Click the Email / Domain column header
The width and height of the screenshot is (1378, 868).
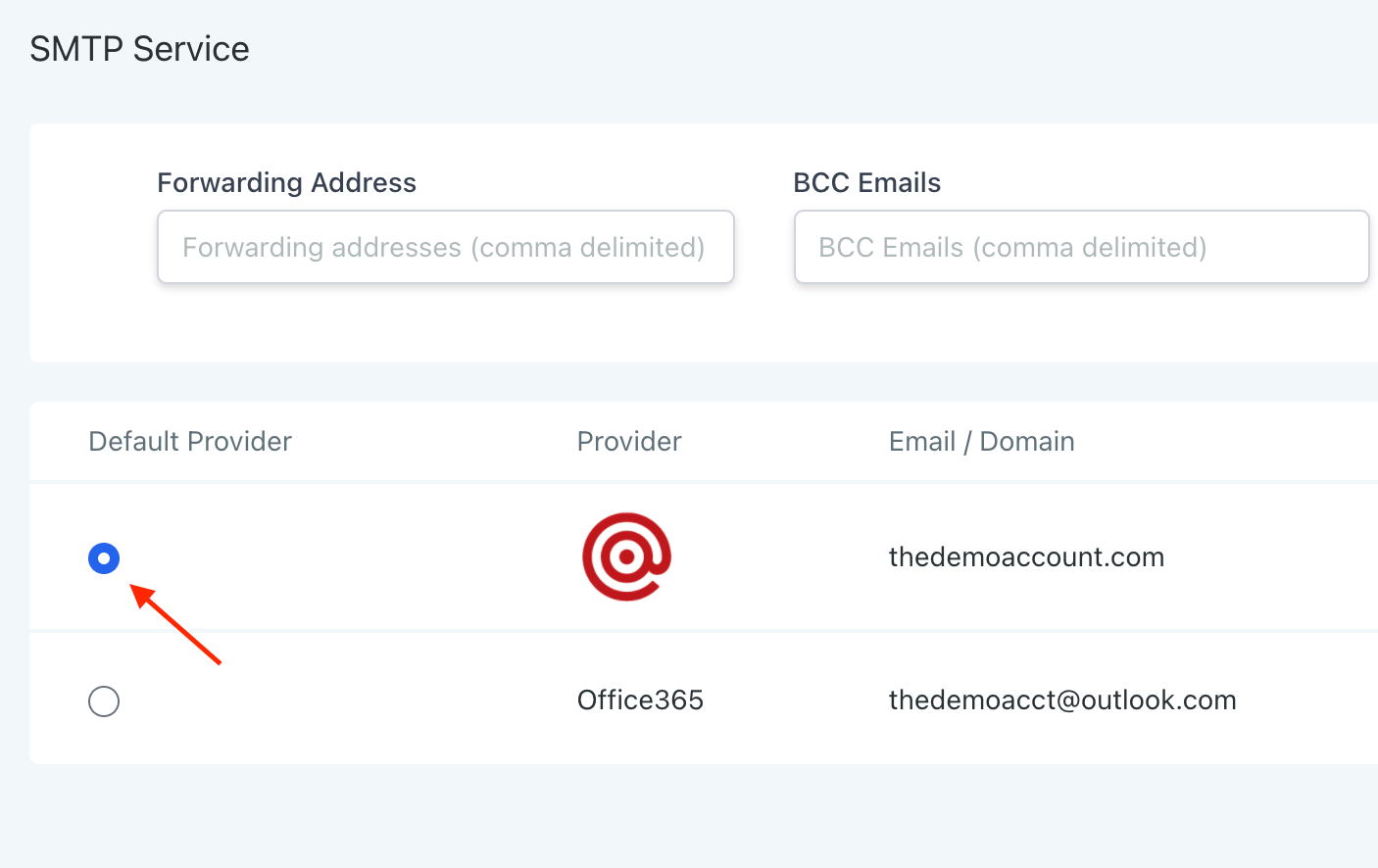click(981, 442)
